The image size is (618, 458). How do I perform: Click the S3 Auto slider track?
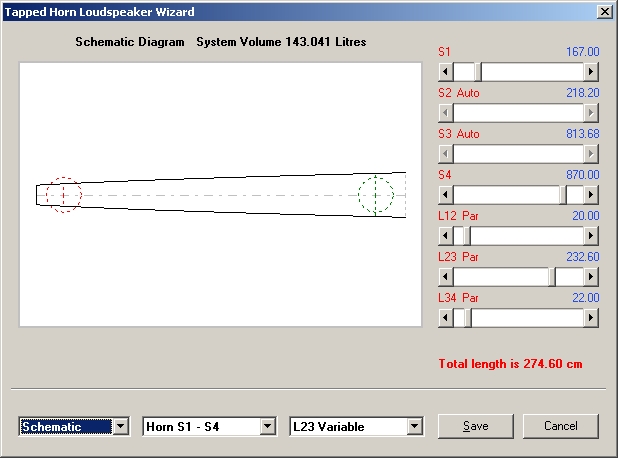tap(518, 154)
